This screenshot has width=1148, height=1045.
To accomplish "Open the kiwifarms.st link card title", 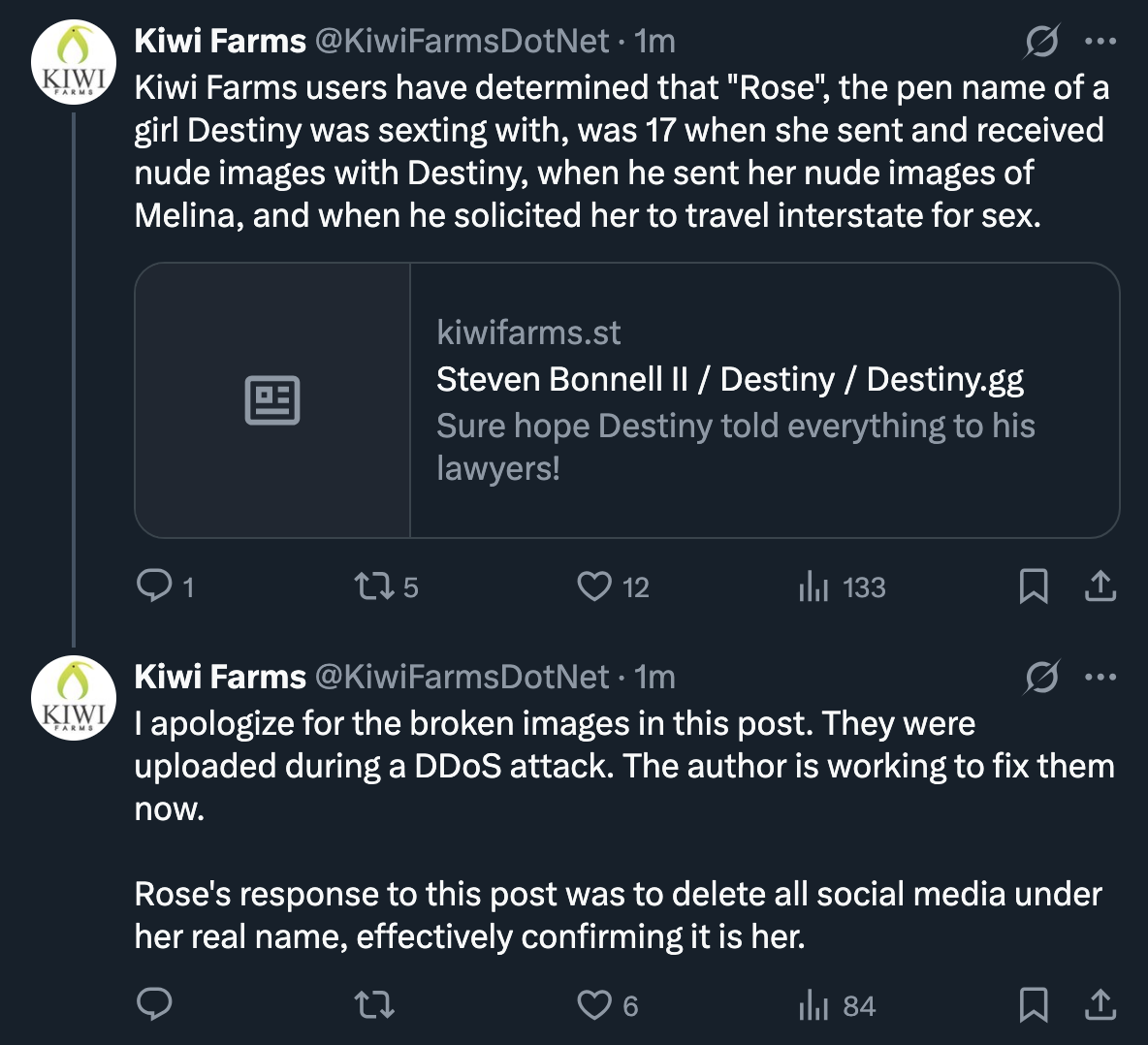I will [729, 379].
